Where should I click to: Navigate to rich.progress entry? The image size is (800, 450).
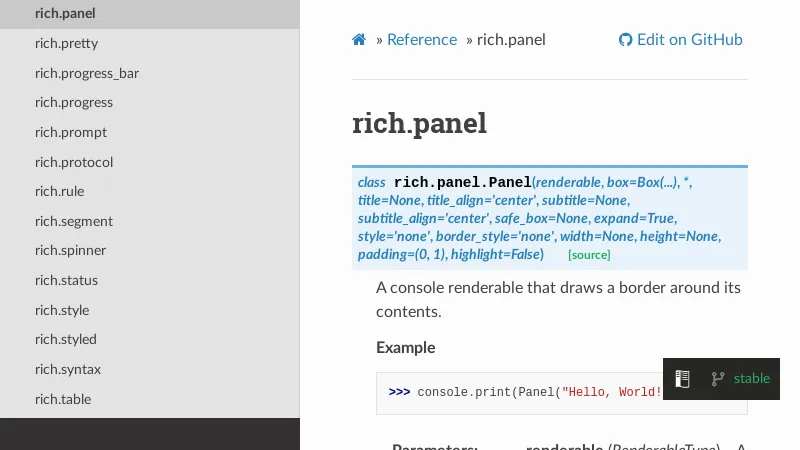(73, 102)
